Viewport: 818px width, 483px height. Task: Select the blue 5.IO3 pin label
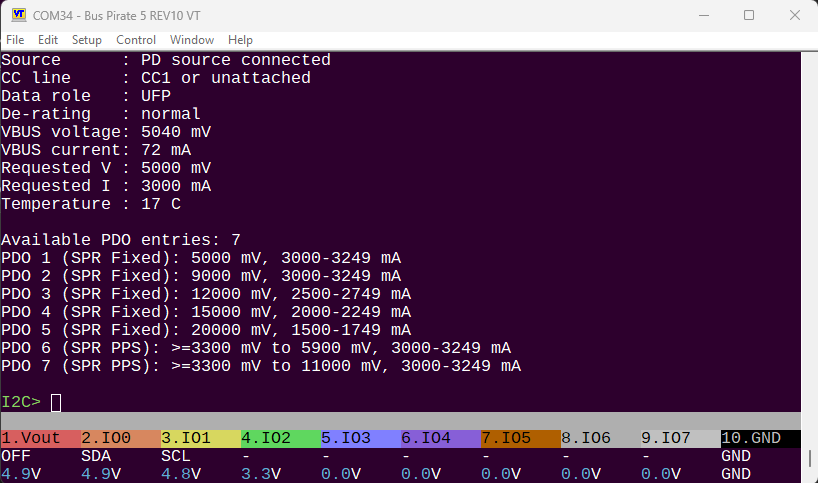pyautogui.click(x=360, y=438)
